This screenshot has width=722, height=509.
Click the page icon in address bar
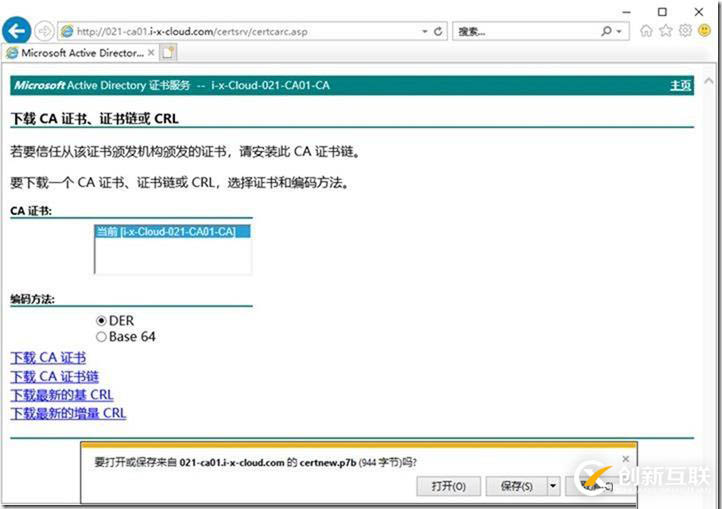(67, 31)
